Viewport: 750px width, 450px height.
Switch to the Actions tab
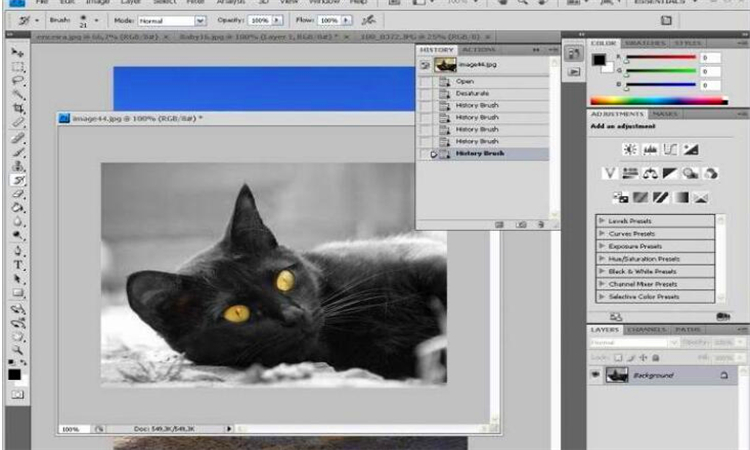[x=478, y=49]
